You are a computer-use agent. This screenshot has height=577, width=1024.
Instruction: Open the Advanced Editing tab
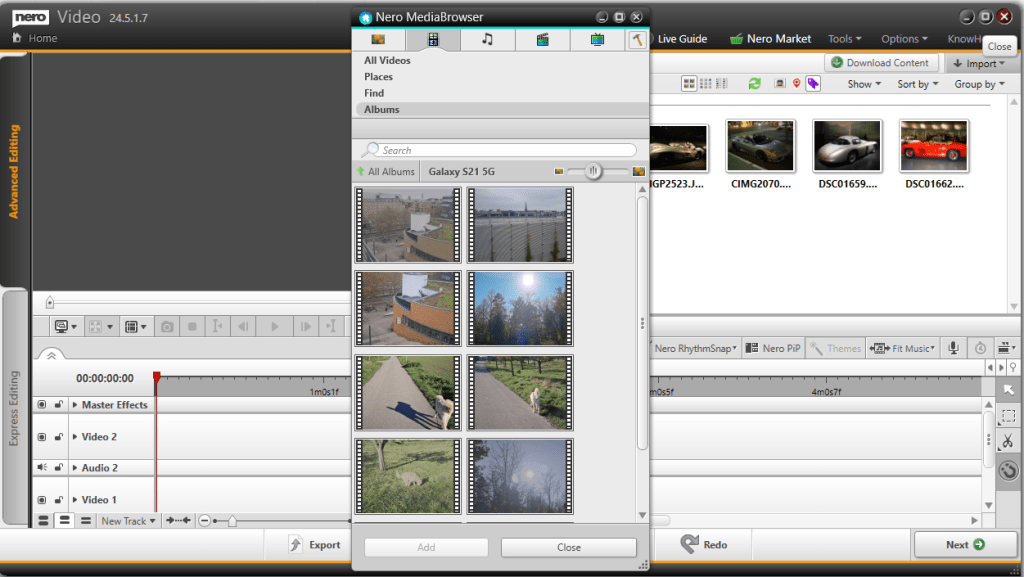click(x=15, y=170)
